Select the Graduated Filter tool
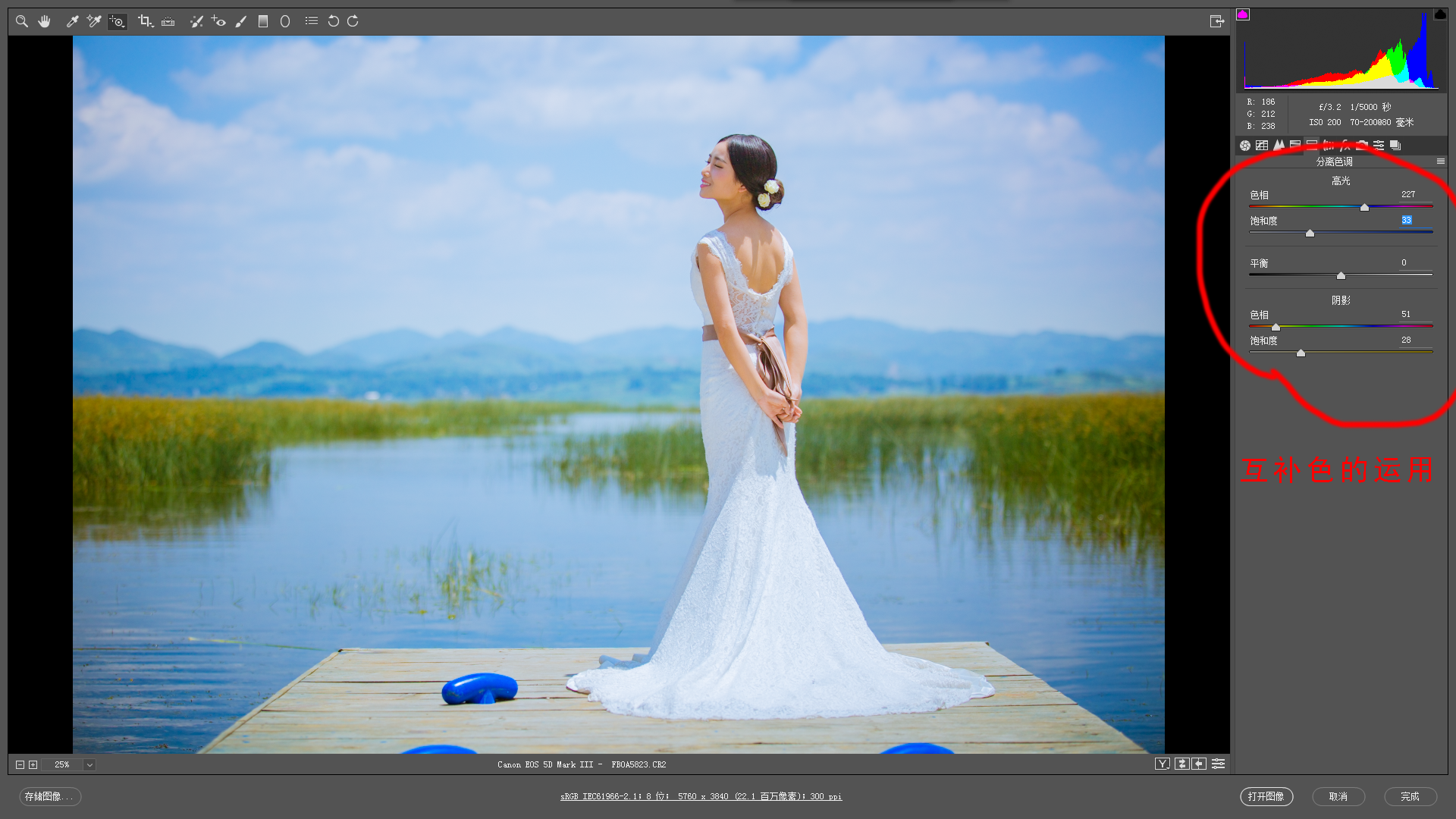This screenshot has width=1456, height=819. click(263, 21)
